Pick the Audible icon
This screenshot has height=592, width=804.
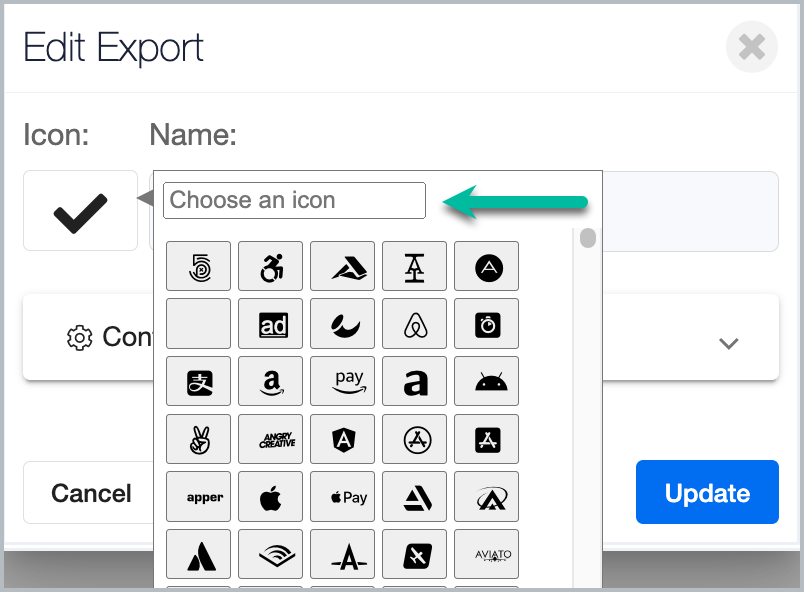[x=271, y=554]
